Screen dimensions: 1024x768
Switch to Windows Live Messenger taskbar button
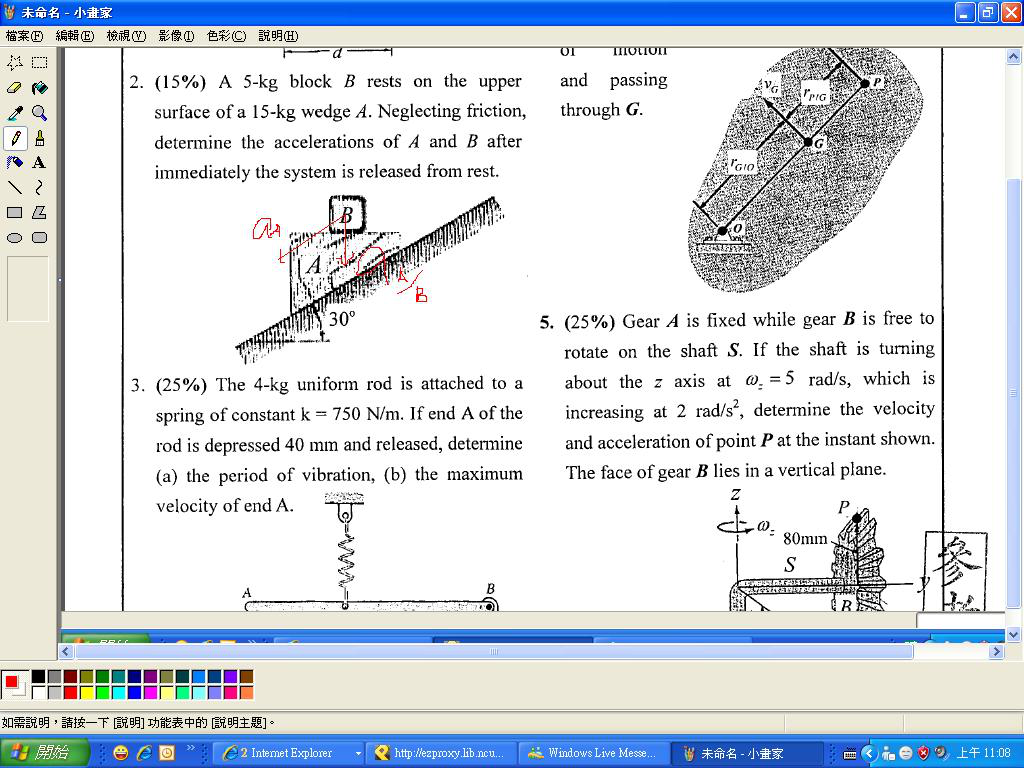[x=592, y=753]
